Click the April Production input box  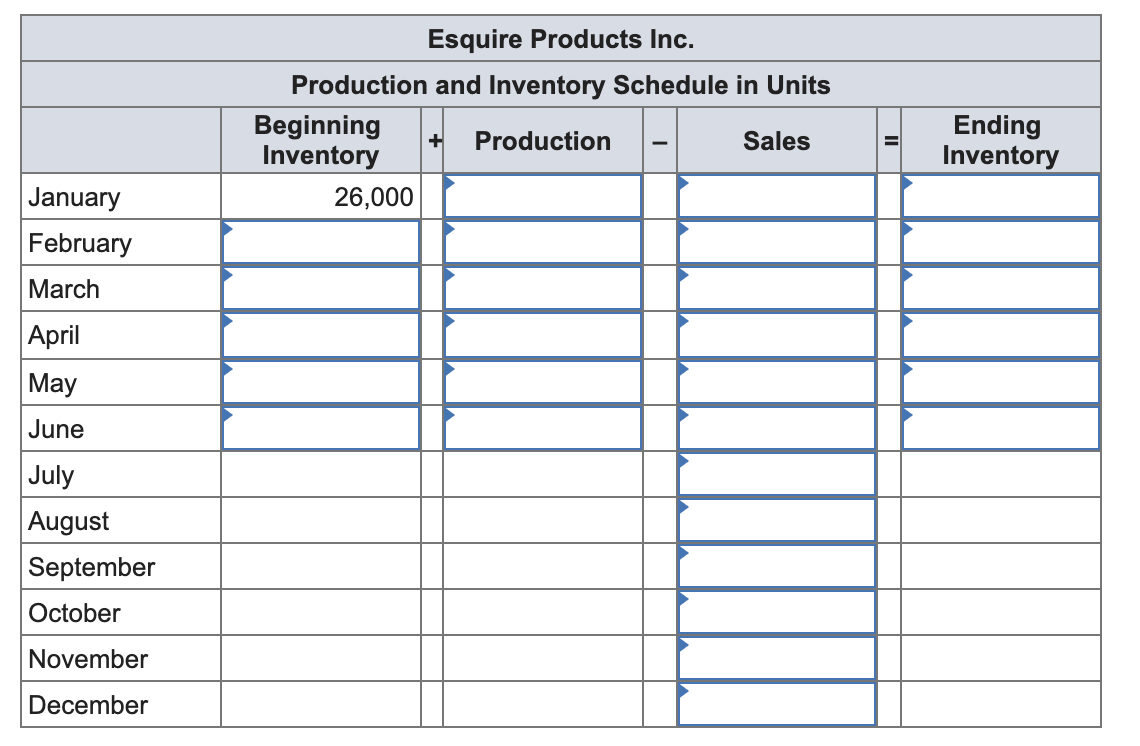tap(542, 335)
